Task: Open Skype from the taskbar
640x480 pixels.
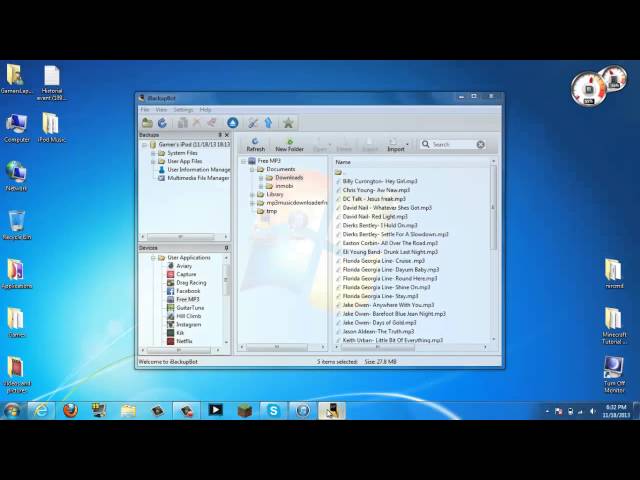Action: click(273, 410)
